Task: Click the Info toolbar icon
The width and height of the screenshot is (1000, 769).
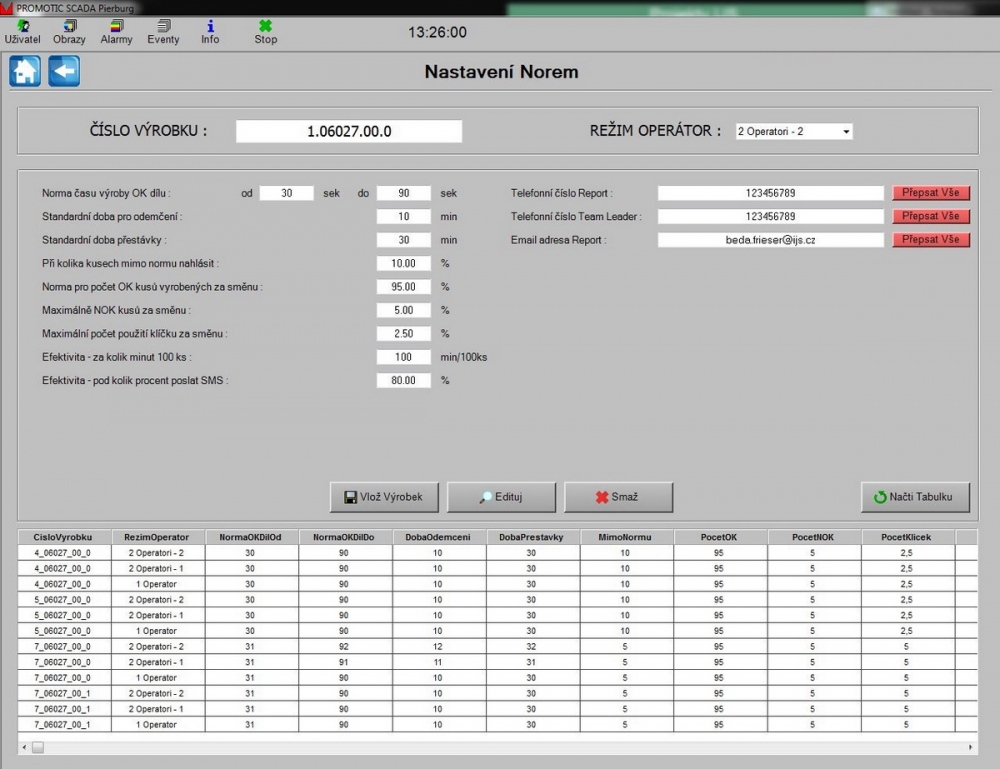Action: 210,32
